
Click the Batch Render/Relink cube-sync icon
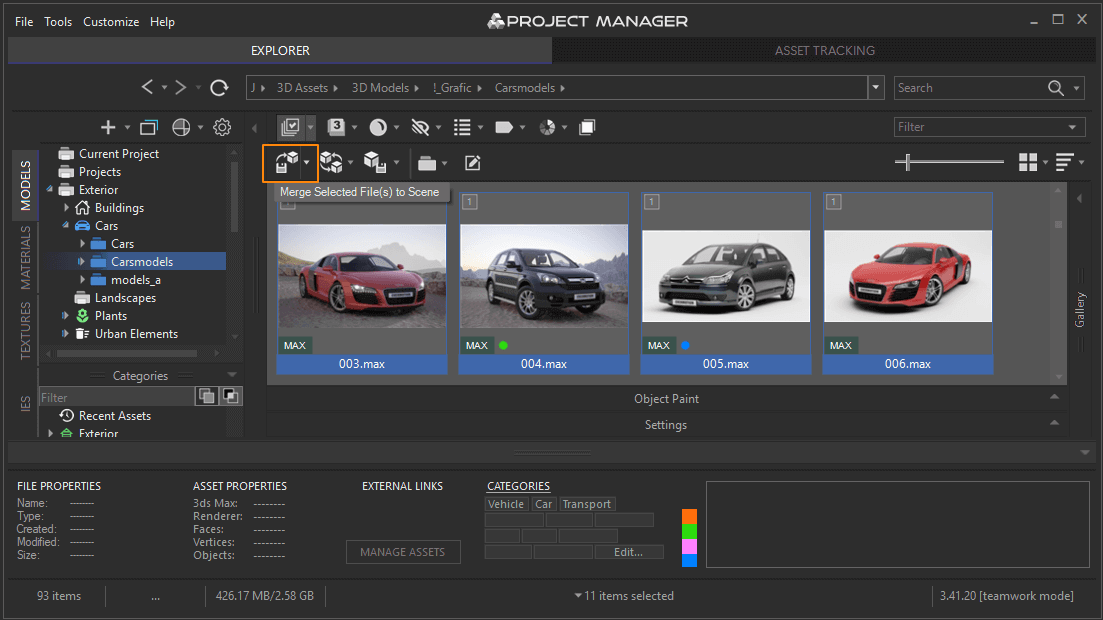[x=333, y=162]
